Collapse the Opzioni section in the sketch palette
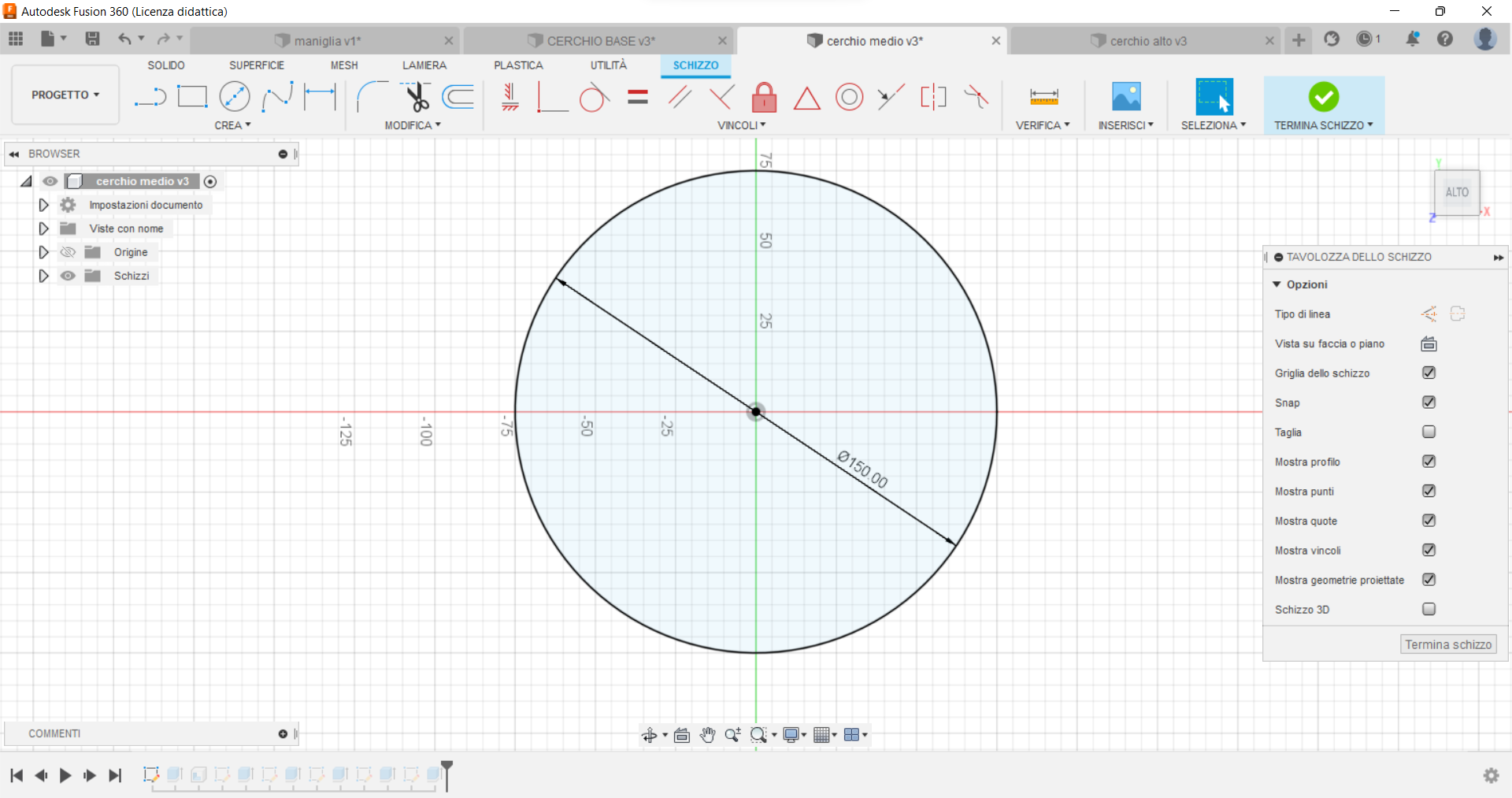The height and width of the screenshot is (798, 1512). pos(1278,284)
